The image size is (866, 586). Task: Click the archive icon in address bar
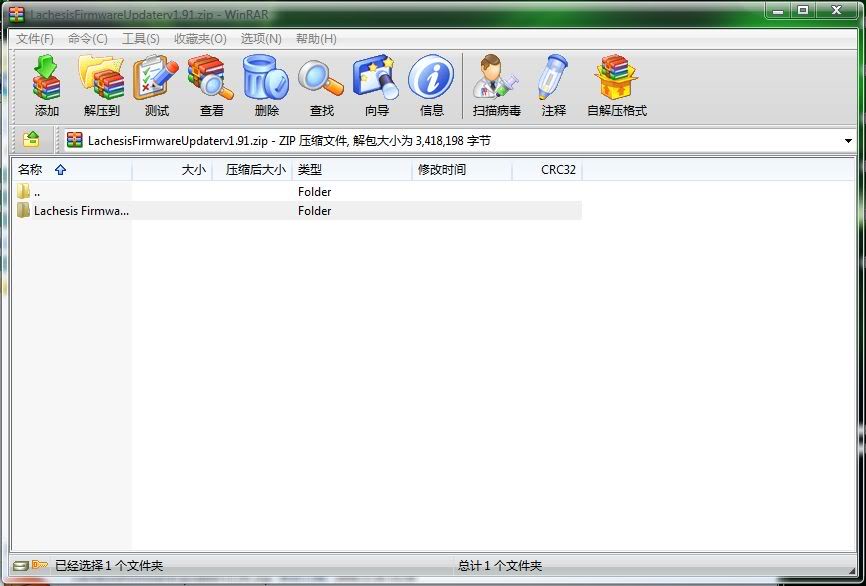(x=75, y=140)
